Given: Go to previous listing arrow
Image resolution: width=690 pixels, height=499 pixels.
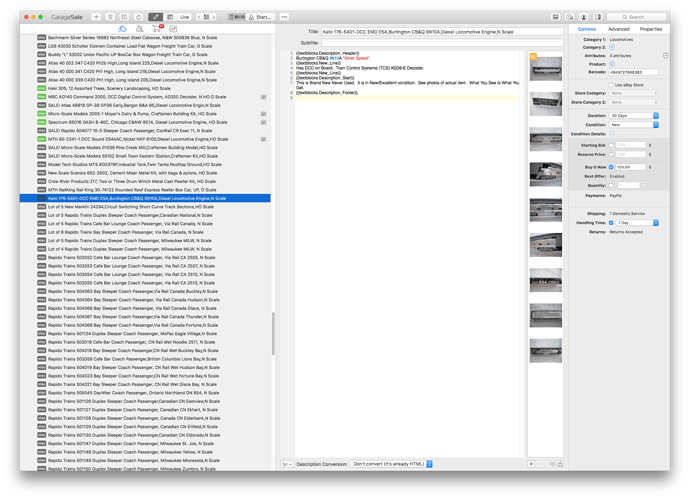Looking at the screenshot, I should [199, 17].
